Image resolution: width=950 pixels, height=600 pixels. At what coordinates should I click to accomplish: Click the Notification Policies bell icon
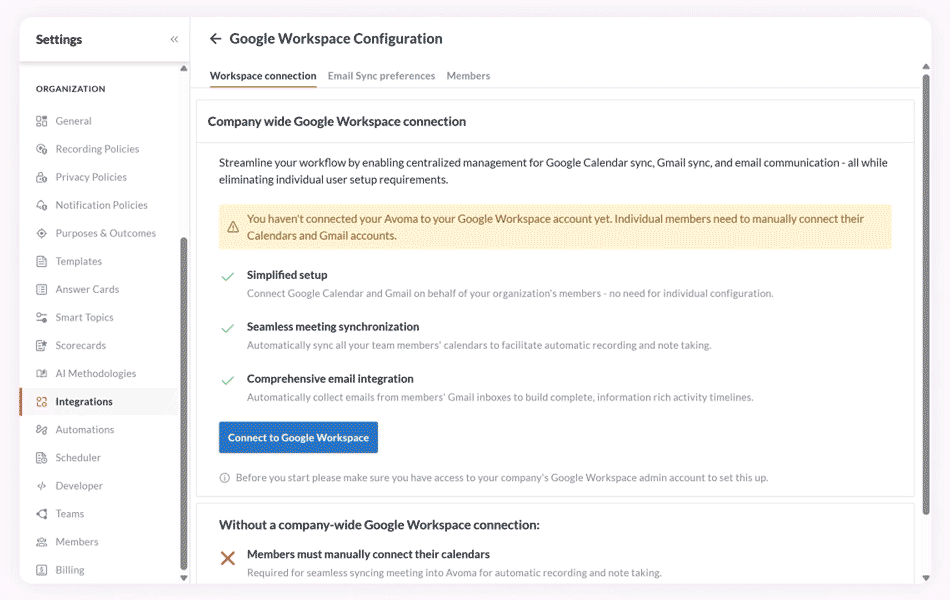[41, 205]
